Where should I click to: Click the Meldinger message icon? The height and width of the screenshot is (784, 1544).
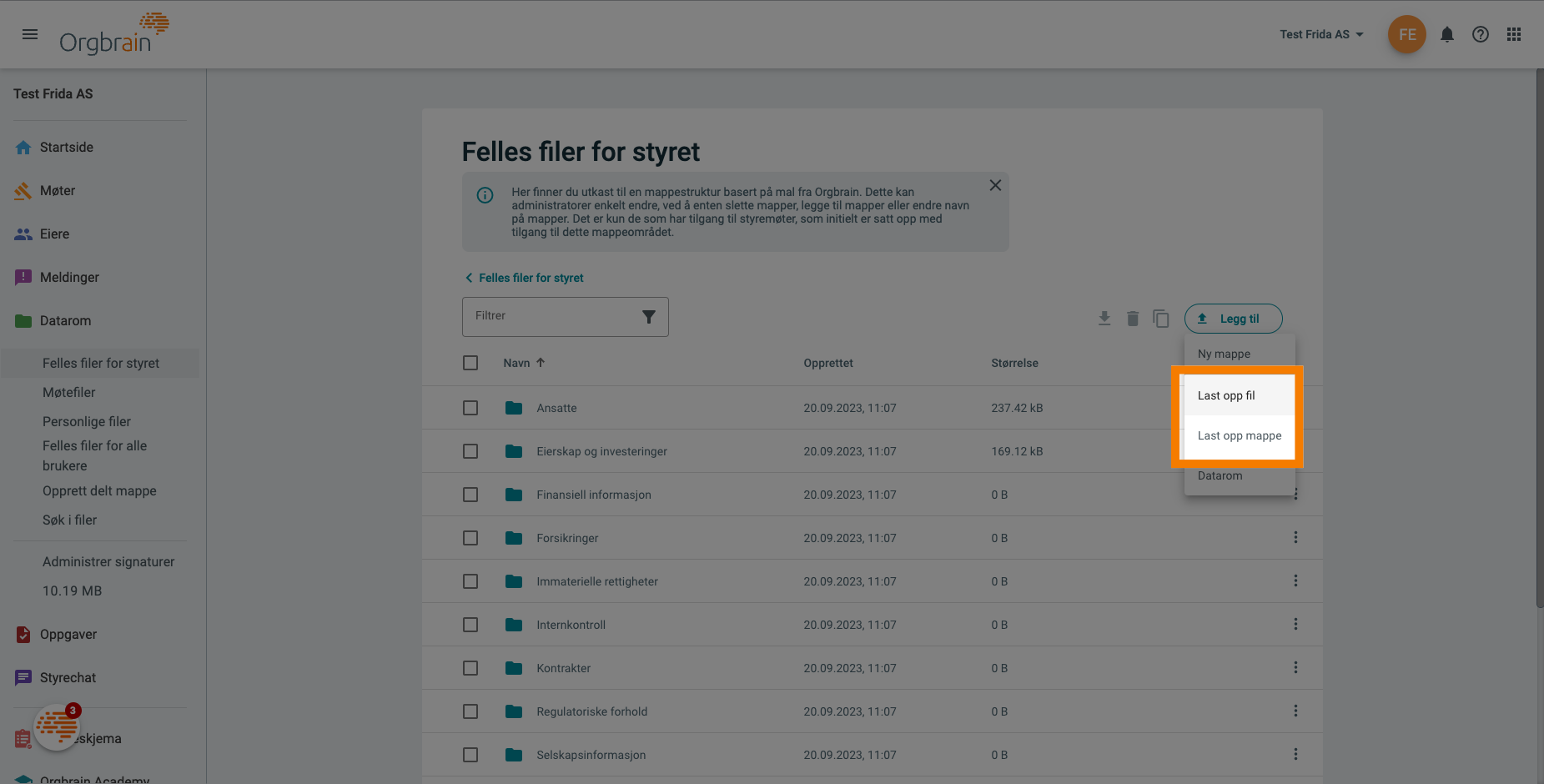23,278
